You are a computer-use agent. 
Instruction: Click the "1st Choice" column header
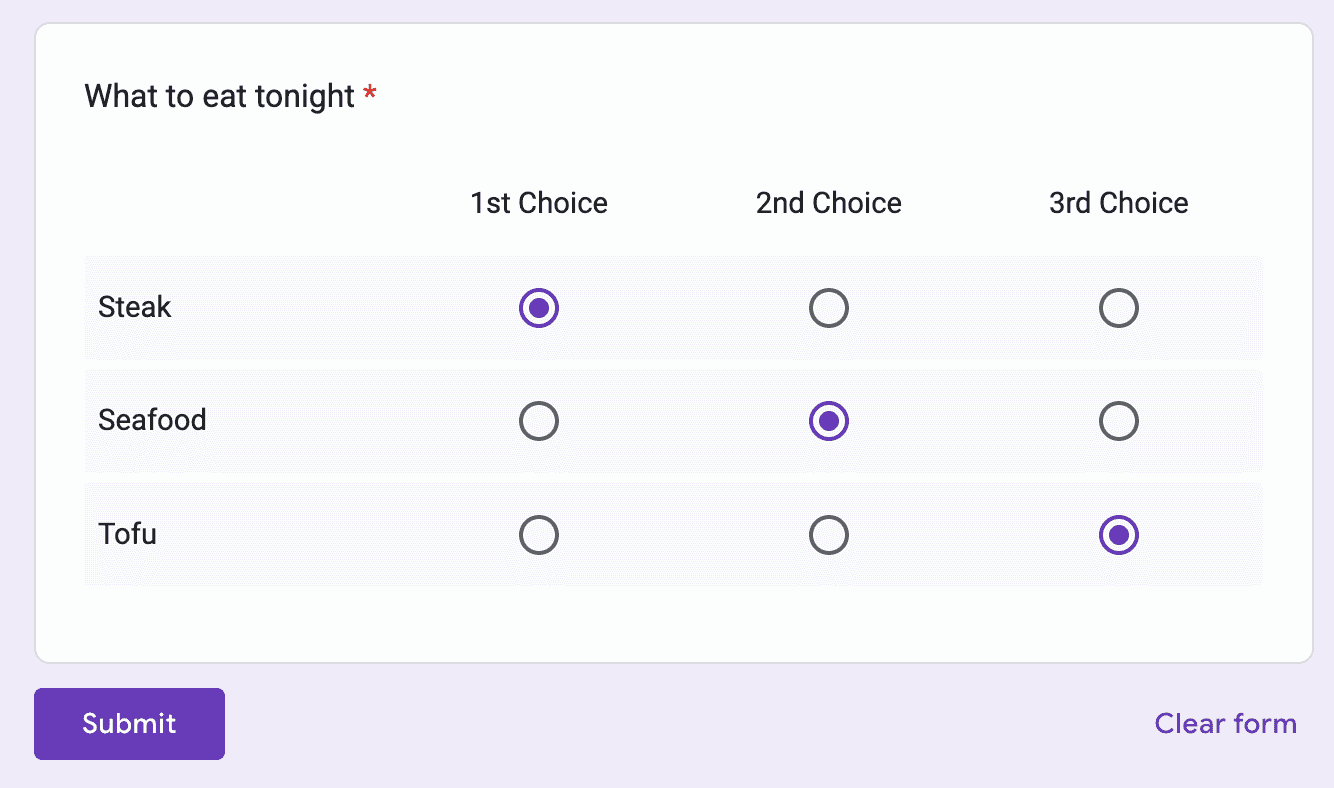[539, 203]
